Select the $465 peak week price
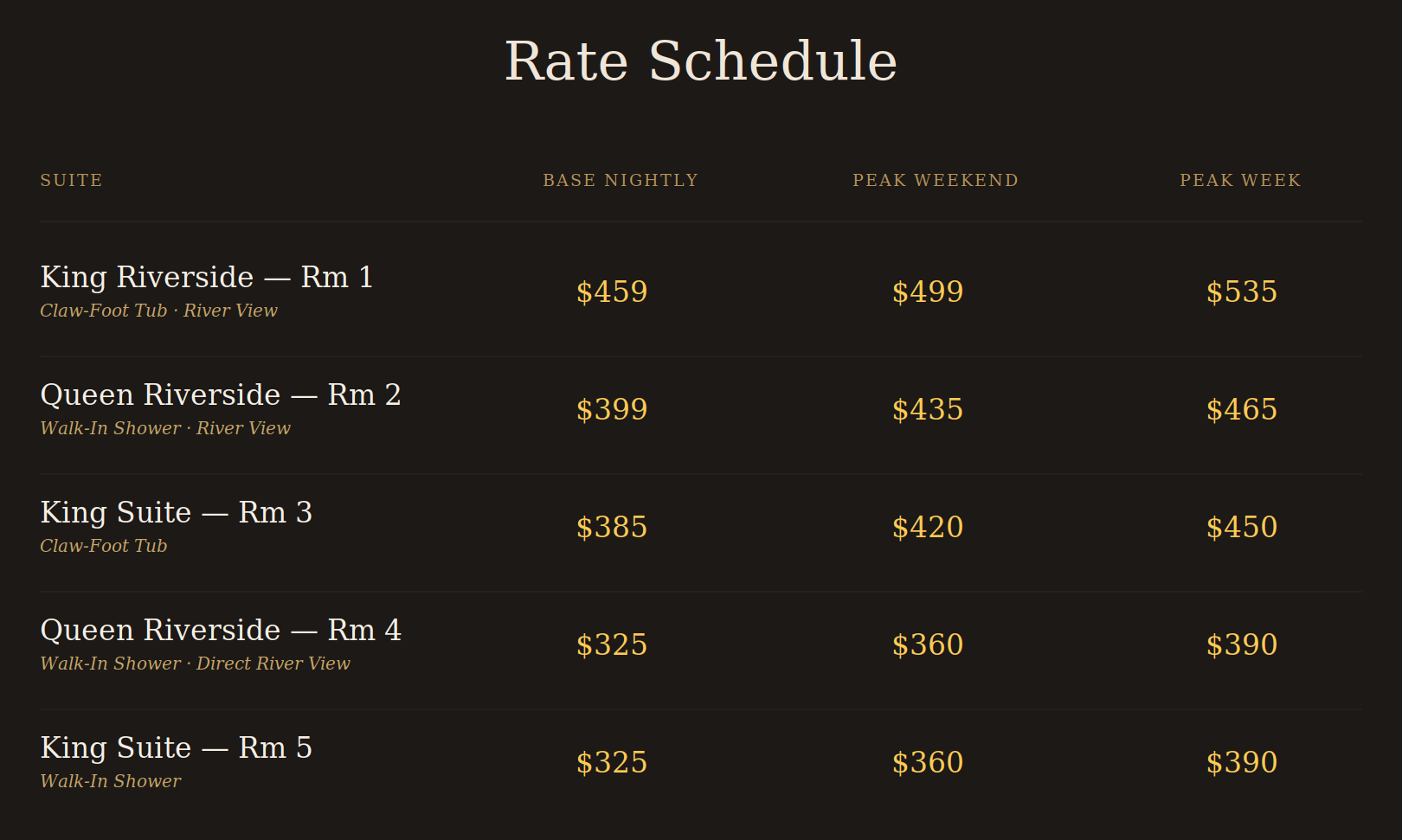 point(1242,409)
